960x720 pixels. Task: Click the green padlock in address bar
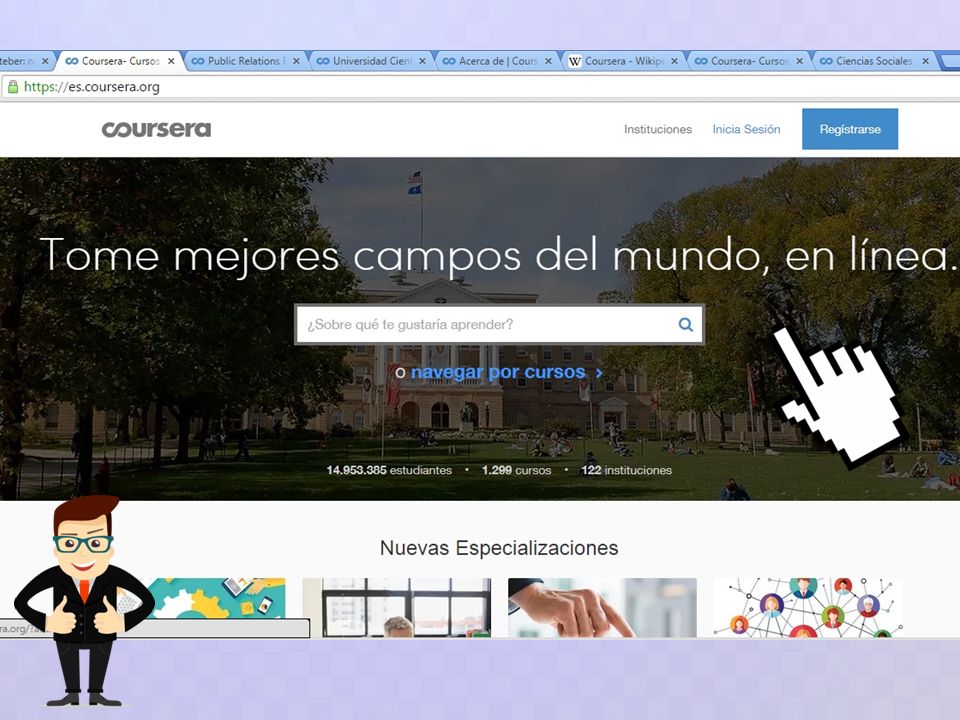click(x=12, y=86)
